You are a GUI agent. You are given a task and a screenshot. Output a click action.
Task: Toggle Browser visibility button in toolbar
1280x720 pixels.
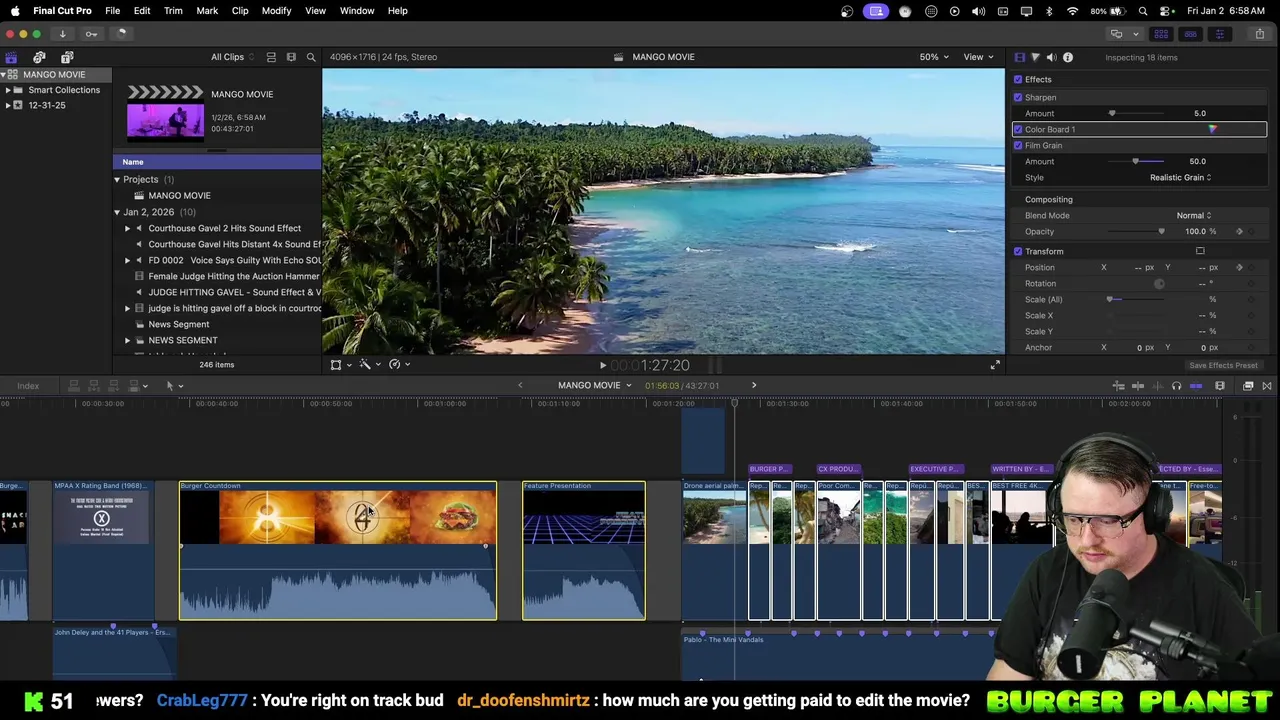coord(1161,34)
